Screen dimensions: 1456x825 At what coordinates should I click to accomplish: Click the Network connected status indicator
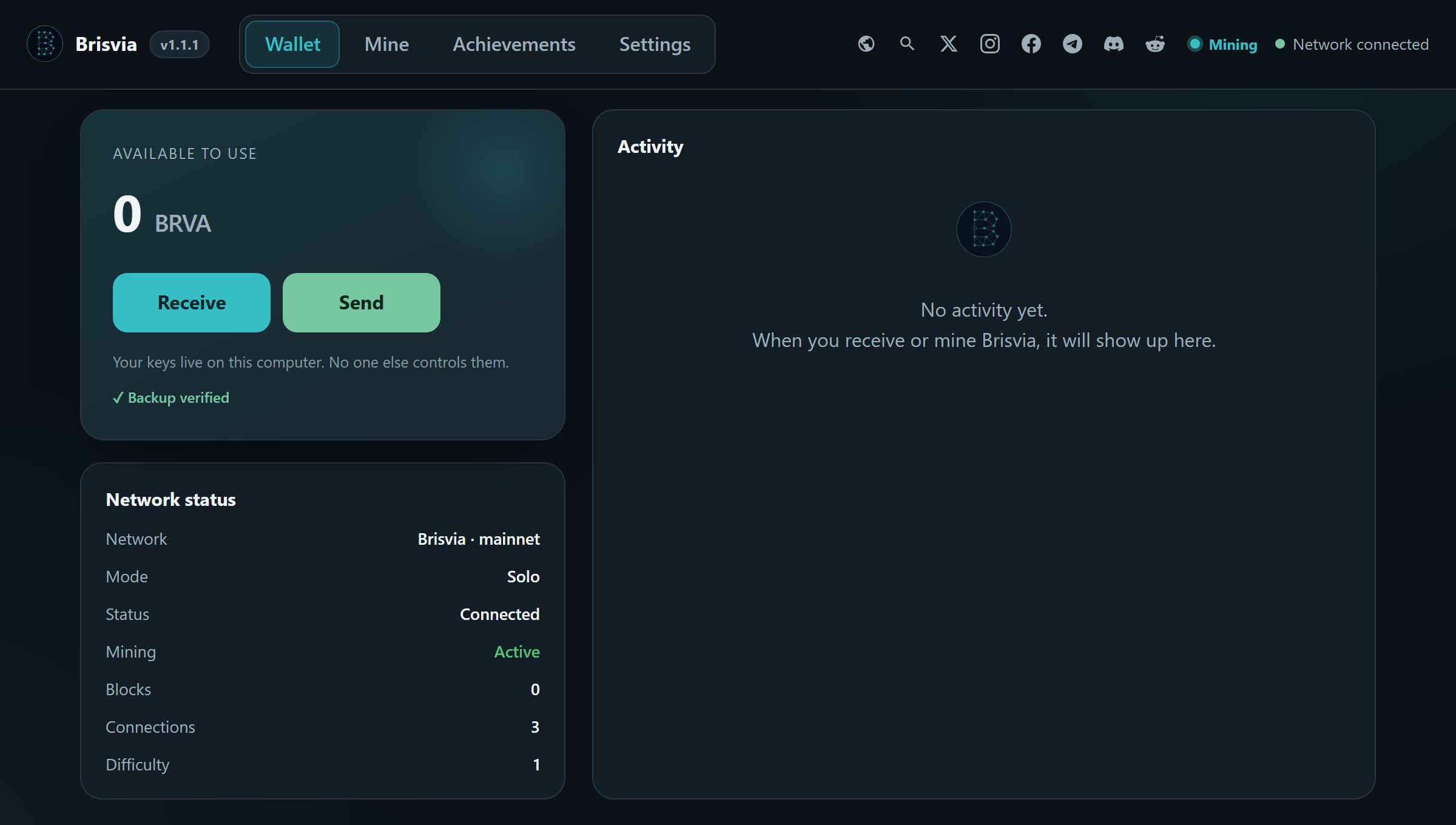pos(1352,44)
